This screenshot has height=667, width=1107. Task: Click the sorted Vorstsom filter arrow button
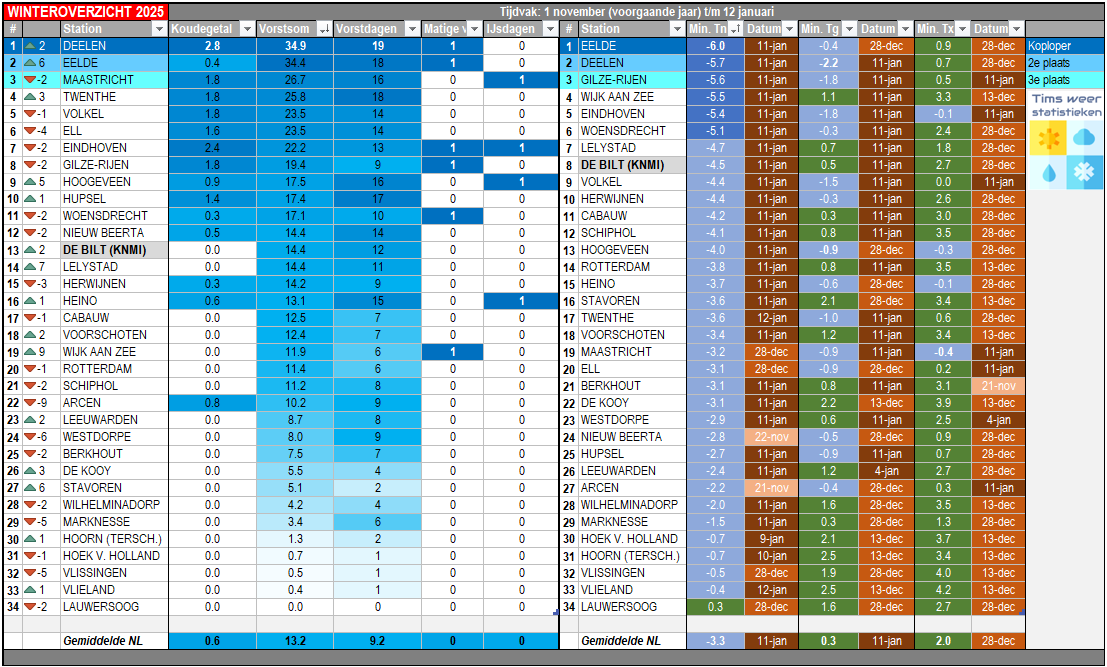click(324, 29)
